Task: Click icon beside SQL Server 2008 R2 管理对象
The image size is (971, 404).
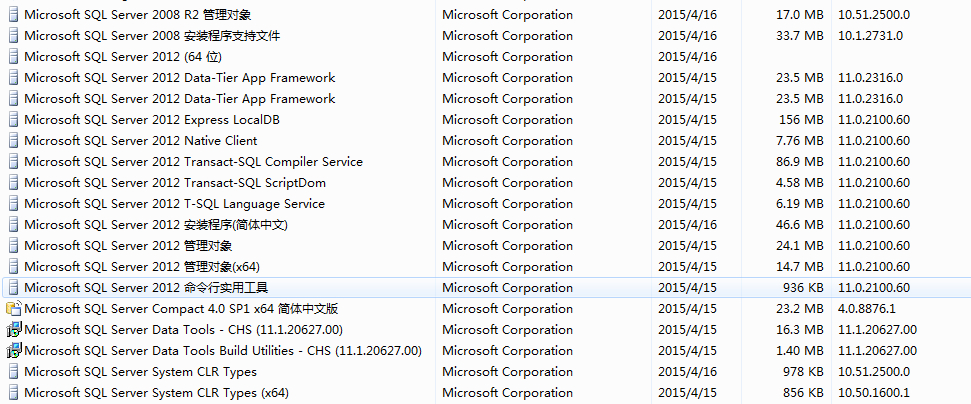Action: pyautogui.click(x=13, y=14)
